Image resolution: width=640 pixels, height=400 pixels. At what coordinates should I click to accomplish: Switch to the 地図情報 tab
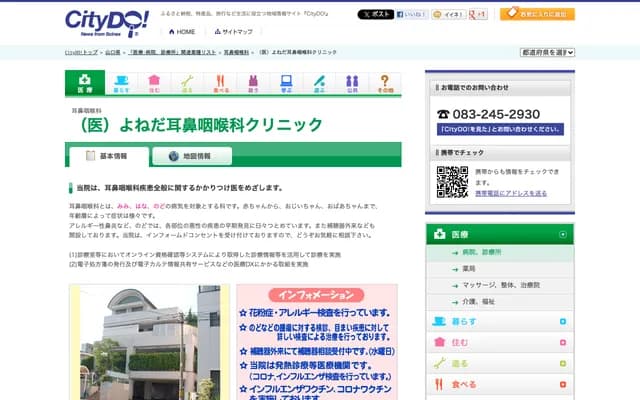191,156
